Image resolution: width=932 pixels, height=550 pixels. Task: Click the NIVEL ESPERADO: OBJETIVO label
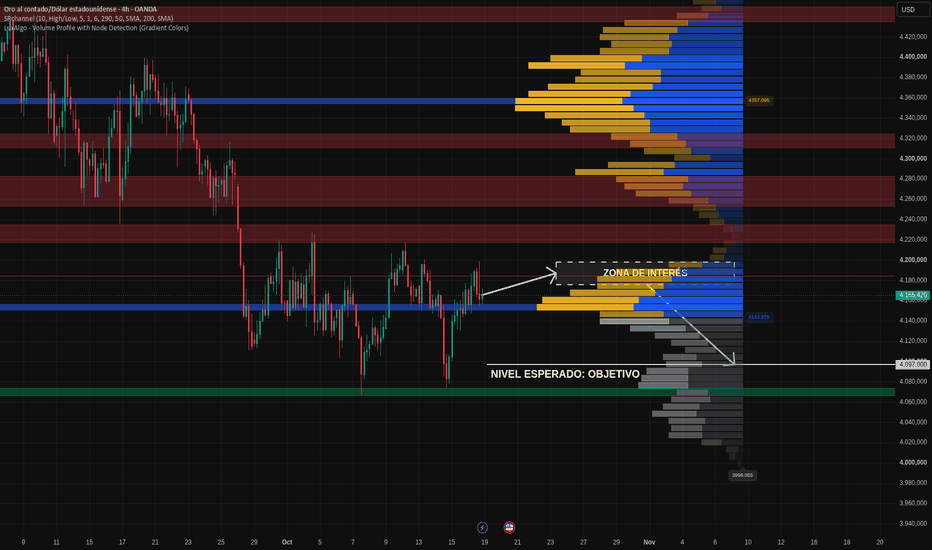coord(565,374)
